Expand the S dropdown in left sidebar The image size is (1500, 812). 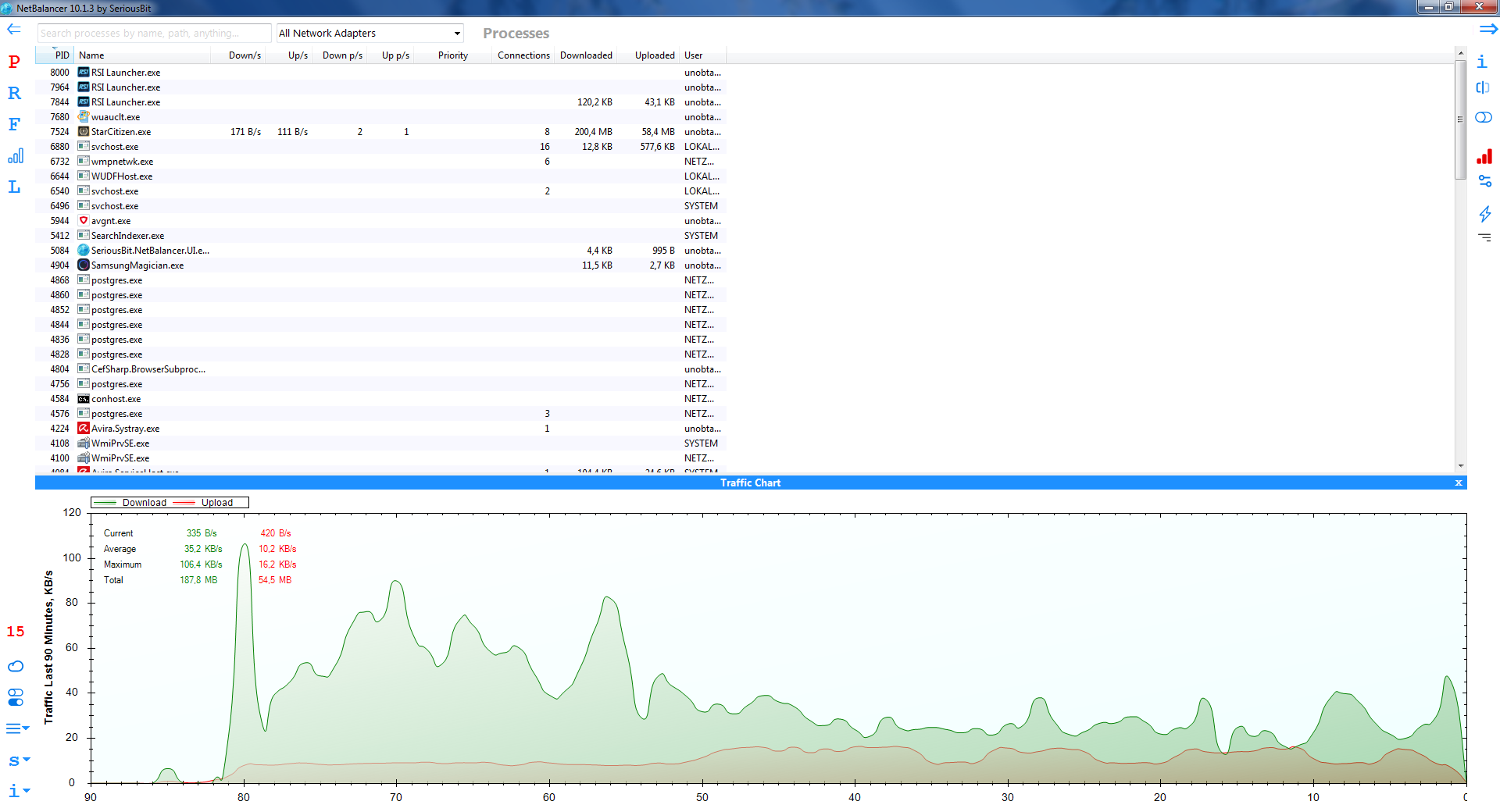click(x=17, y=760)
